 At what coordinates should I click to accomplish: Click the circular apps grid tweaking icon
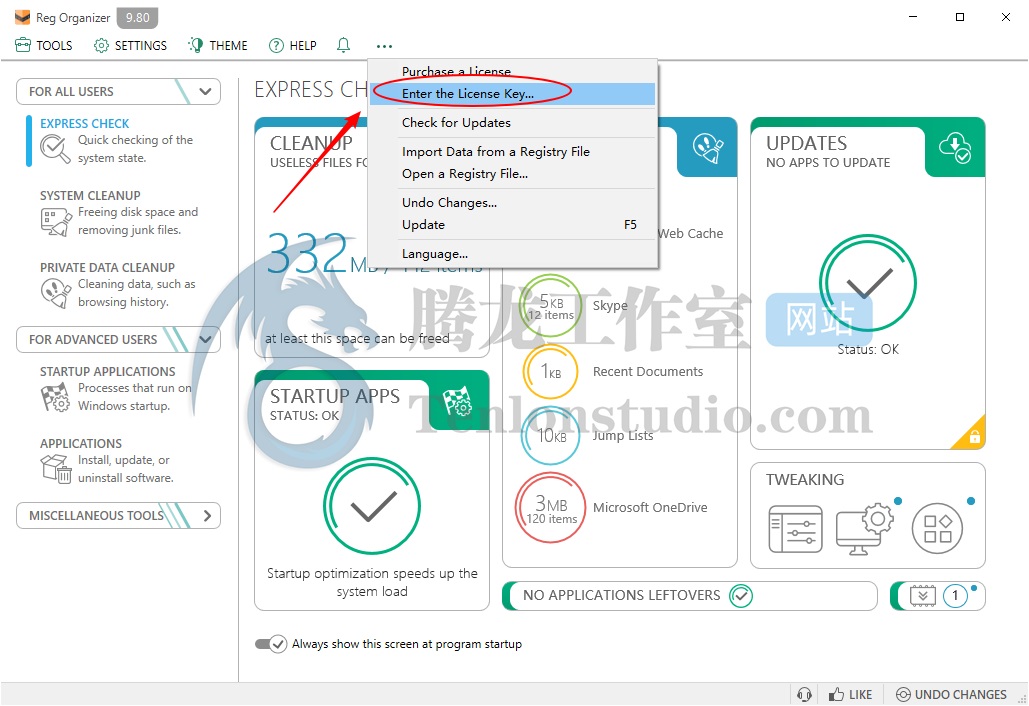(x=937, y=529)
